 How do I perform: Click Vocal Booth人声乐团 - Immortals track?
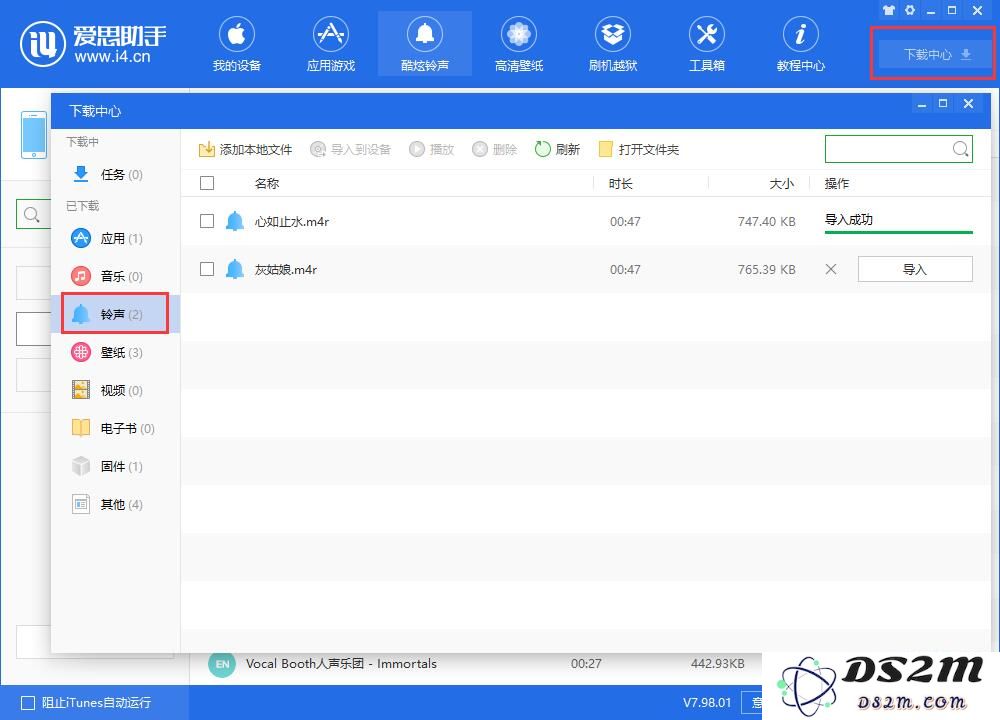[x=341, y=663]
